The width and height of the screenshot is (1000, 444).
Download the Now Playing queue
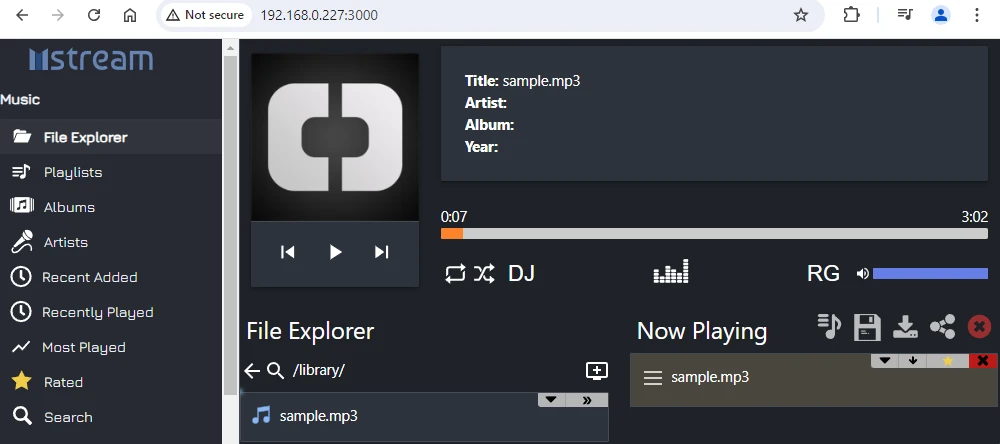pyautogui.click(x=904, y=327)
